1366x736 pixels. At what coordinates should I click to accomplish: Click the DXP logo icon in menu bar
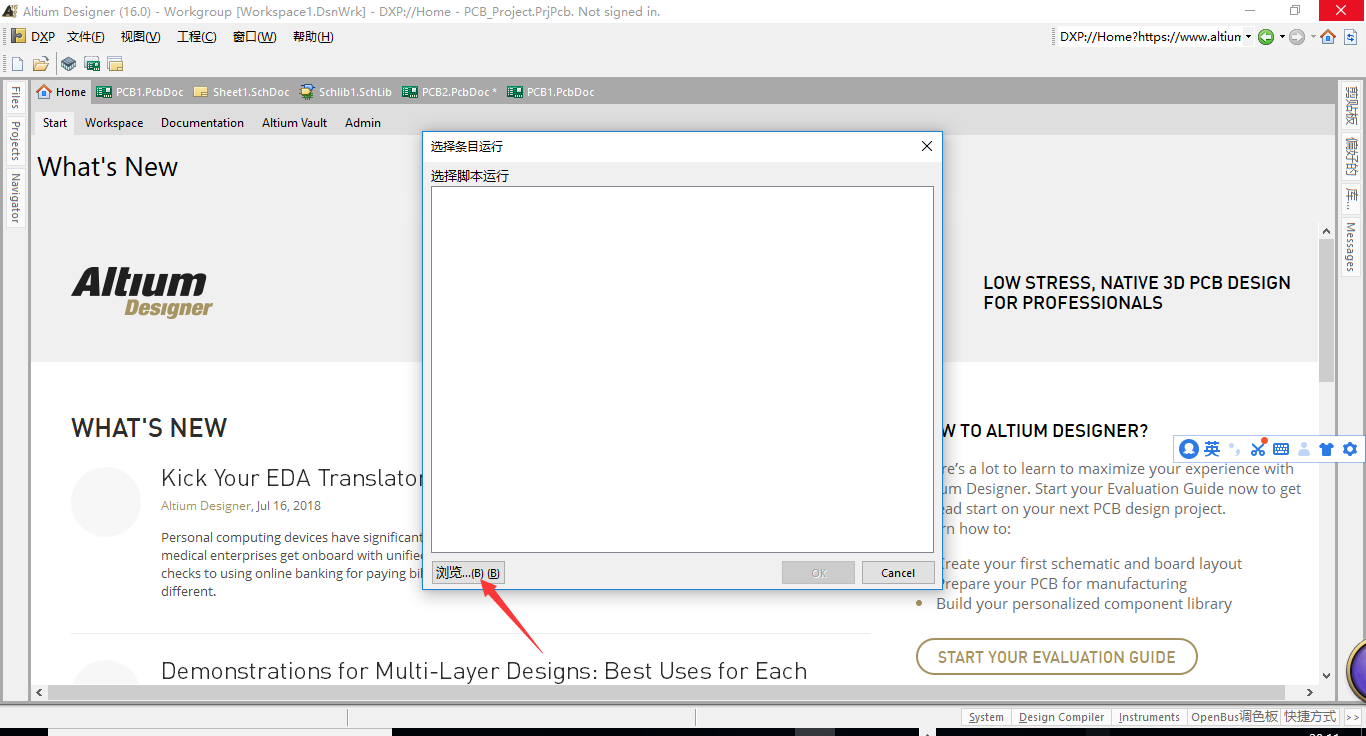[18, 36]
